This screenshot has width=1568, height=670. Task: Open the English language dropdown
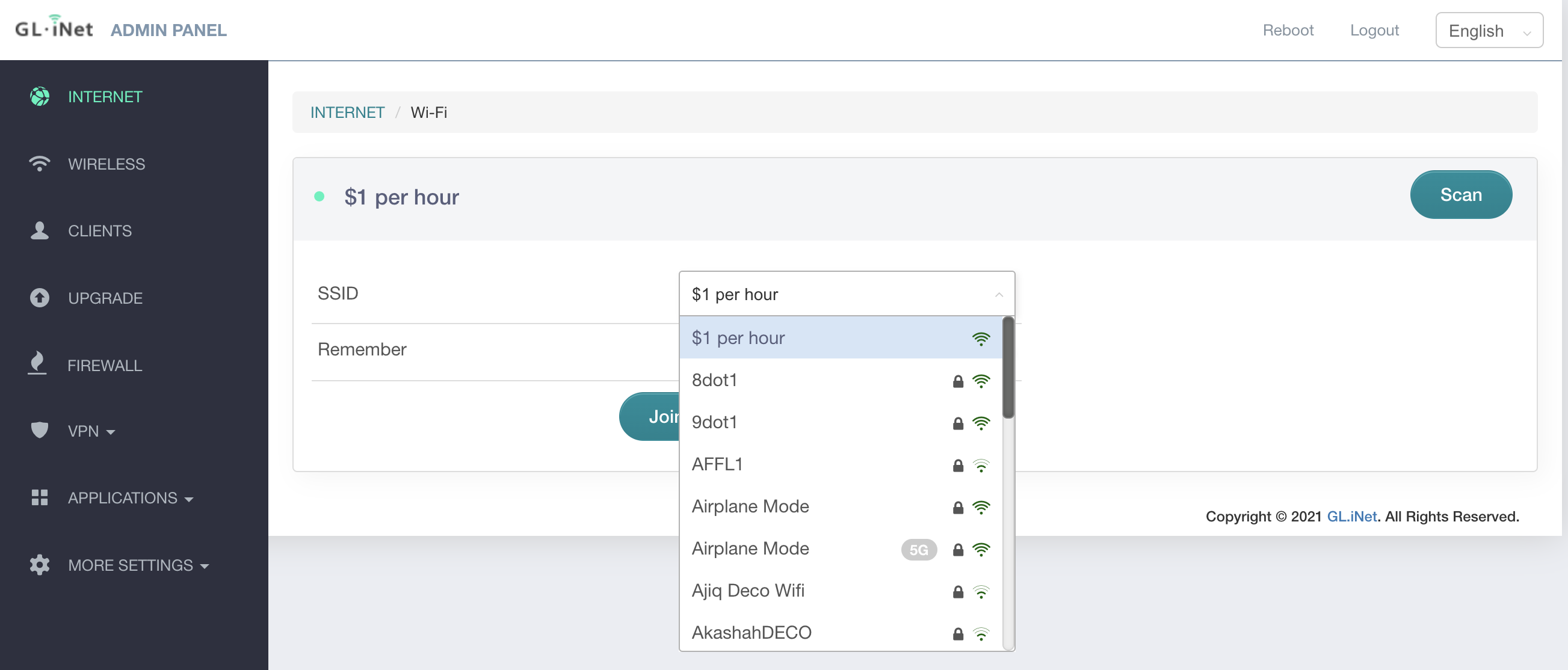[1488, 31]
